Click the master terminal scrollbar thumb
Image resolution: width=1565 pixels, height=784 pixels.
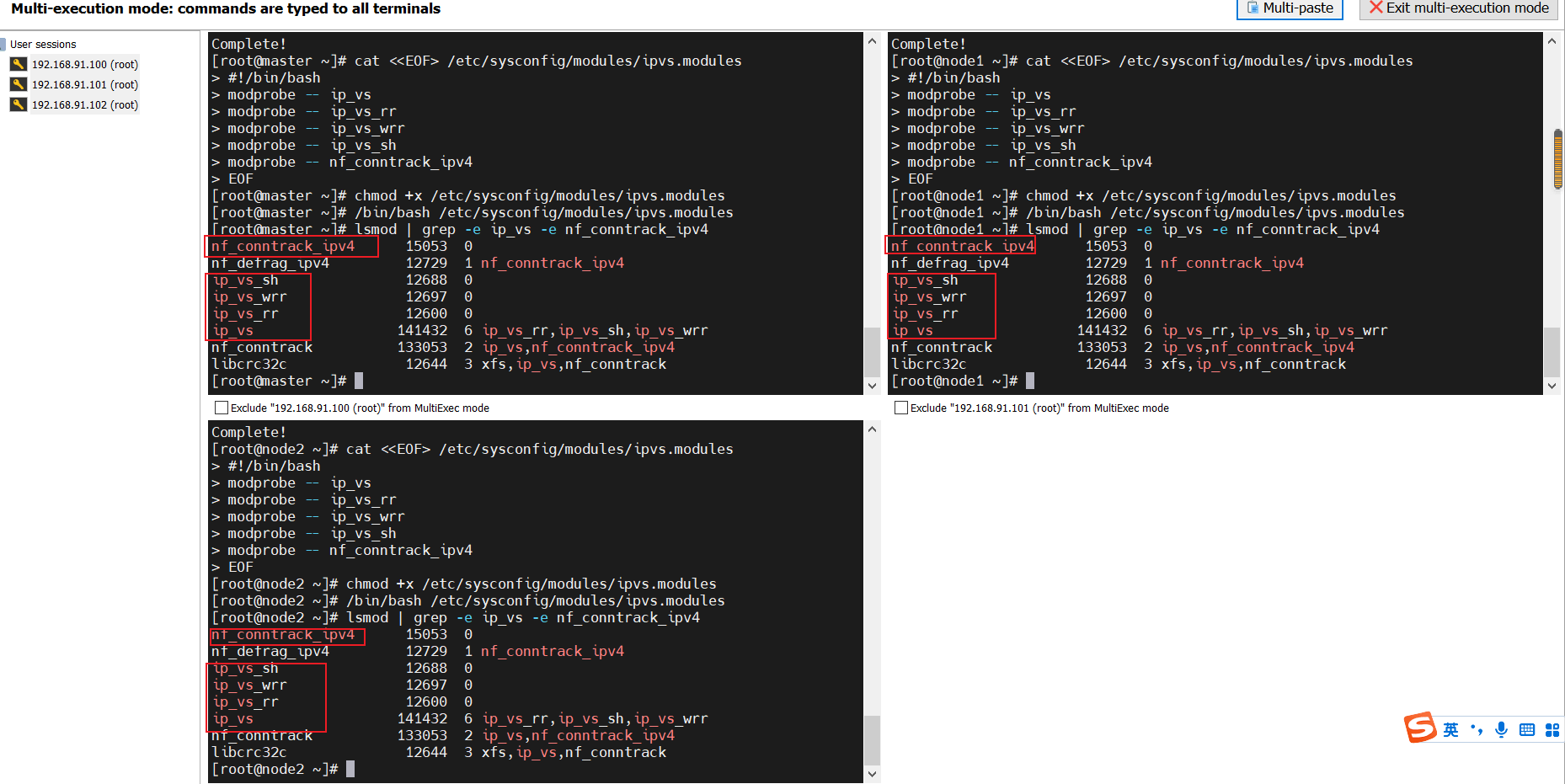point(872,352)
